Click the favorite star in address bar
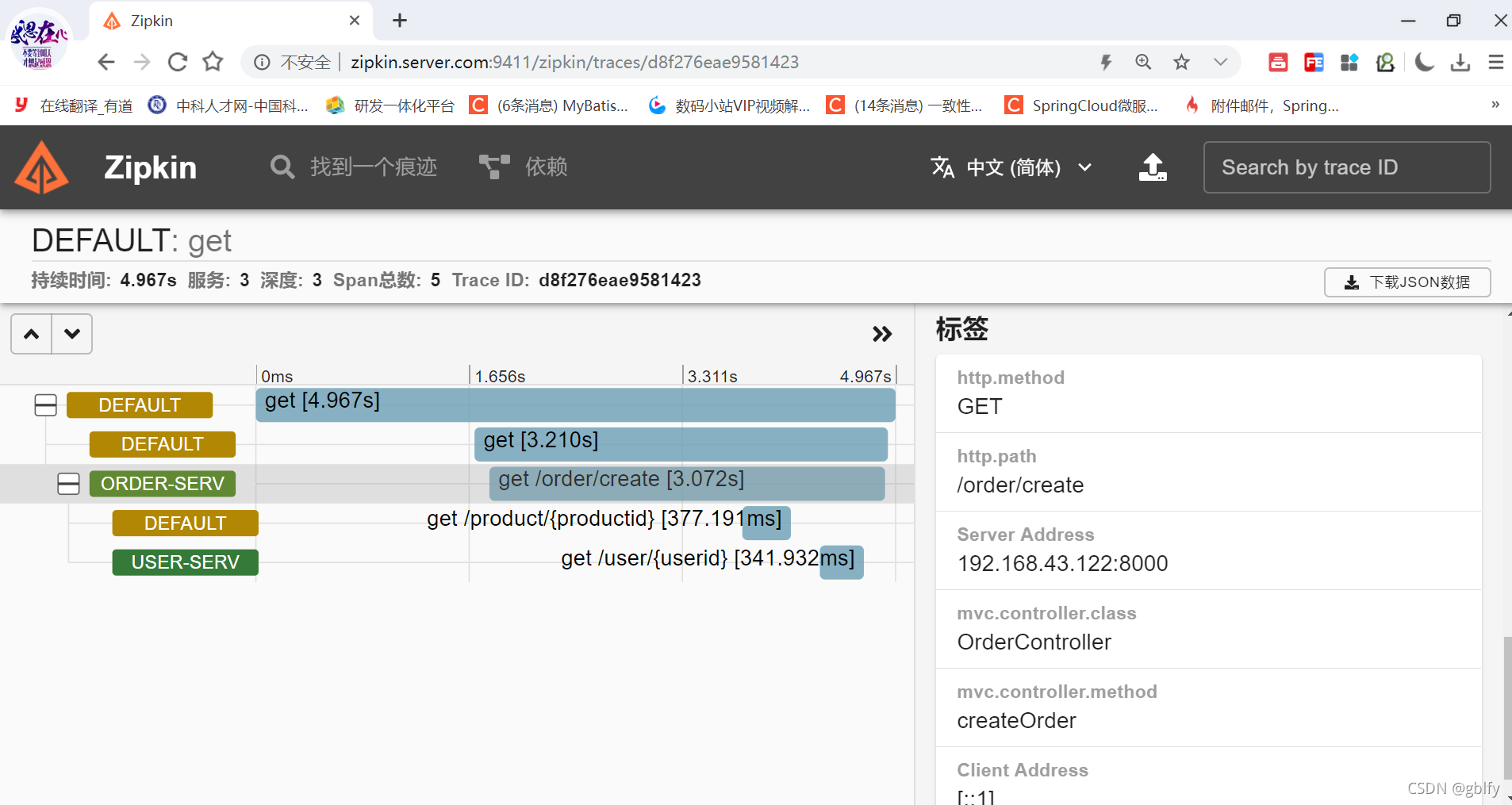The height and width of the screenshot is (805, 1512). [1181, 62]
